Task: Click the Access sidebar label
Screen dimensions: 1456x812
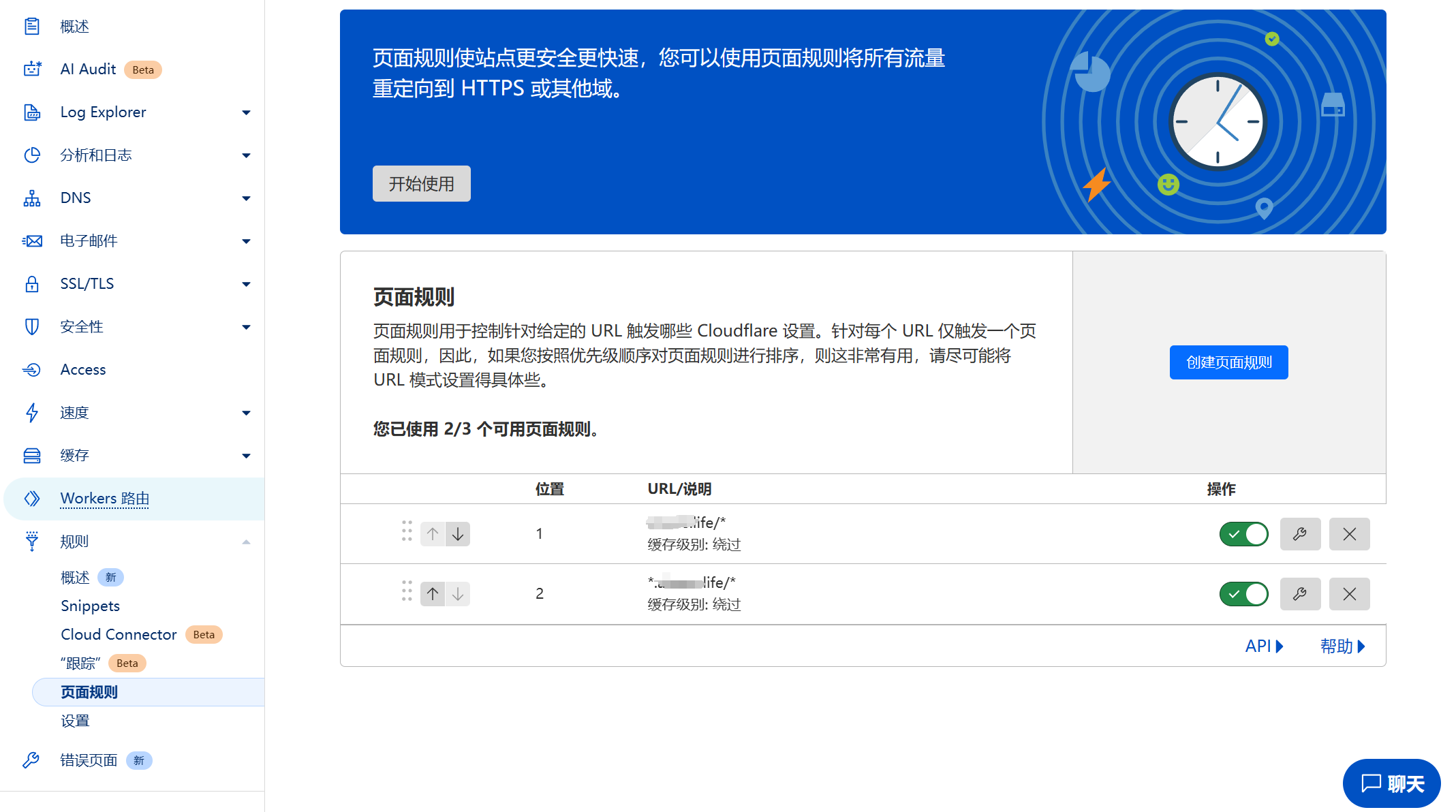Action: click(83, 370)
